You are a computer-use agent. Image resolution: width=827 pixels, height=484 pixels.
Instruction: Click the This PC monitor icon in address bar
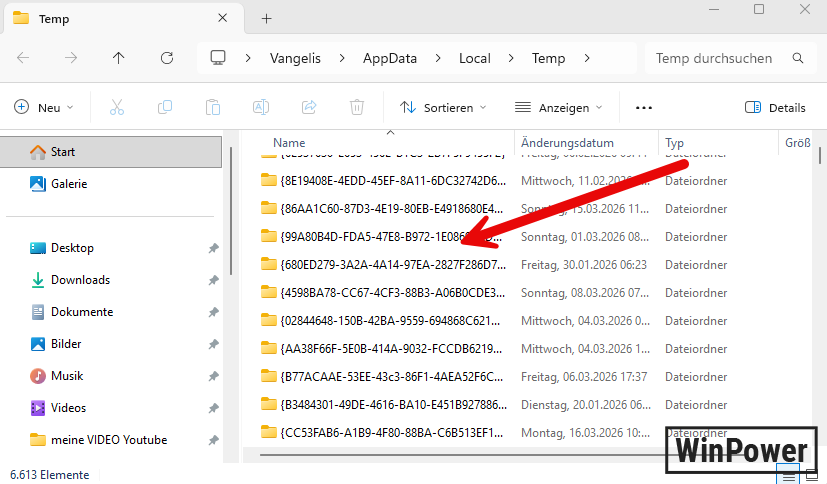[218, 57]
